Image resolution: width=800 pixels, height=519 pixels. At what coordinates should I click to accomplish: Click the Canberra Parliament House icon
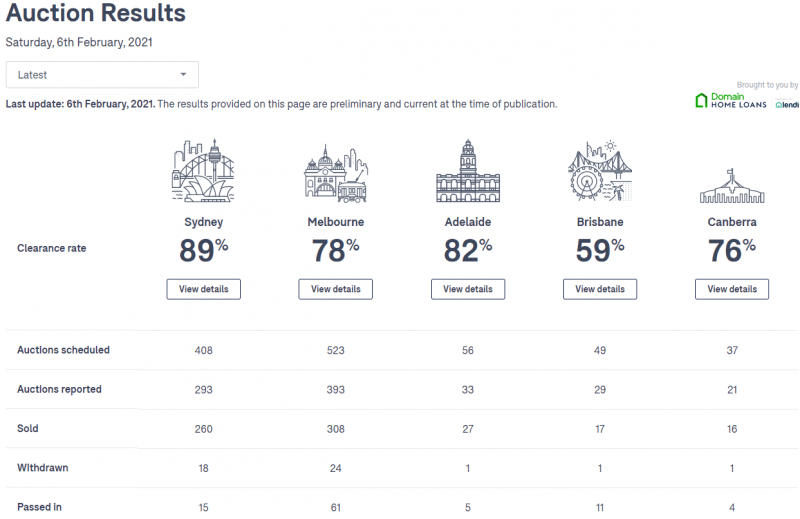point(732,186)
